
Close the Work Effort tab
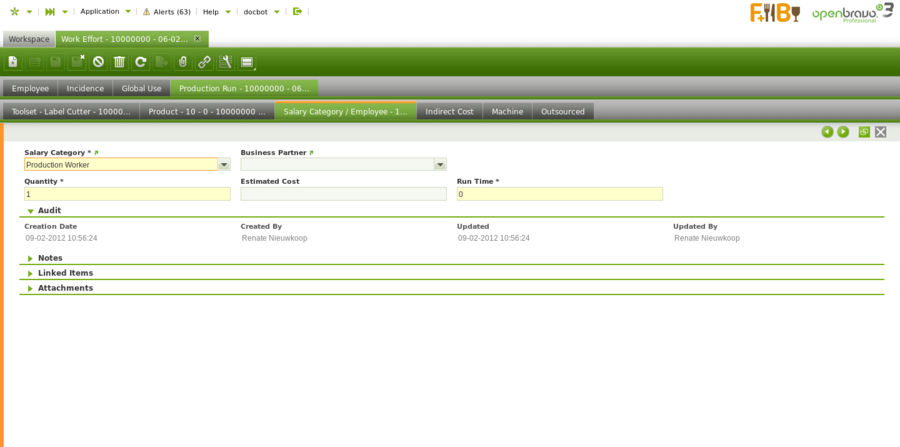coord(197,38)
